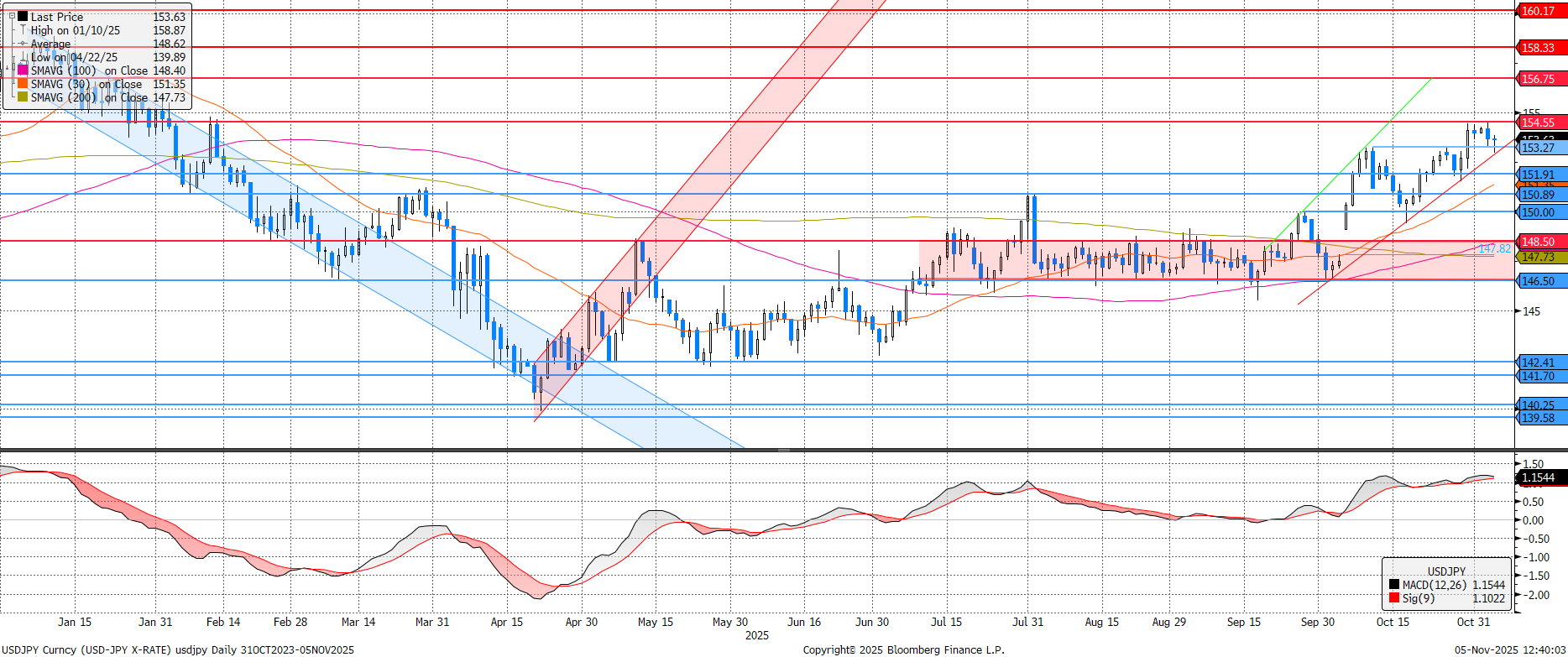Click the 1.1544 MACD value label
The image size is (1568, 657).
pos(1539,477)
